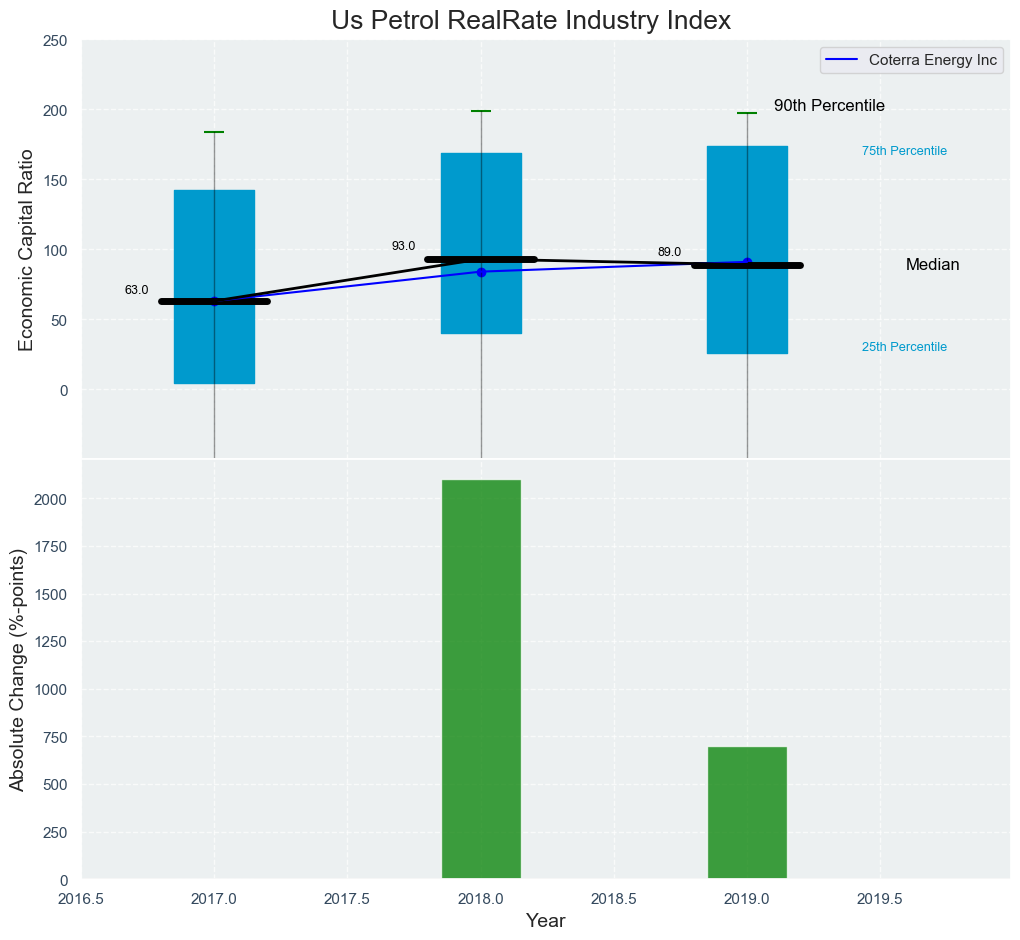Screen dimensions: 1020x940
Task: Click the blue line sample in the legend
Action: pos(842,60)
